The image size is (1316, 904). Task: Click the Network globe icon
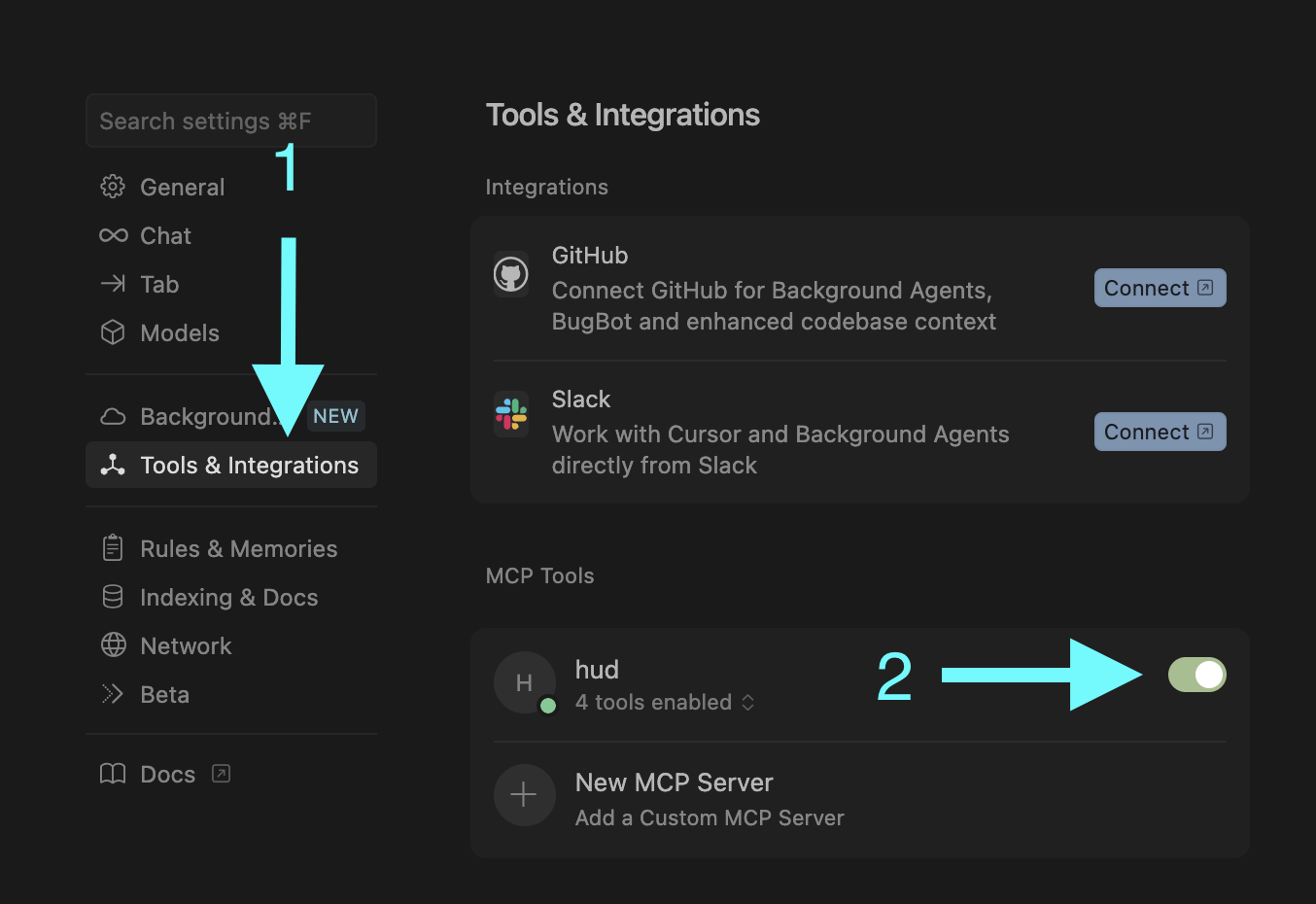(x=113, y=645)
